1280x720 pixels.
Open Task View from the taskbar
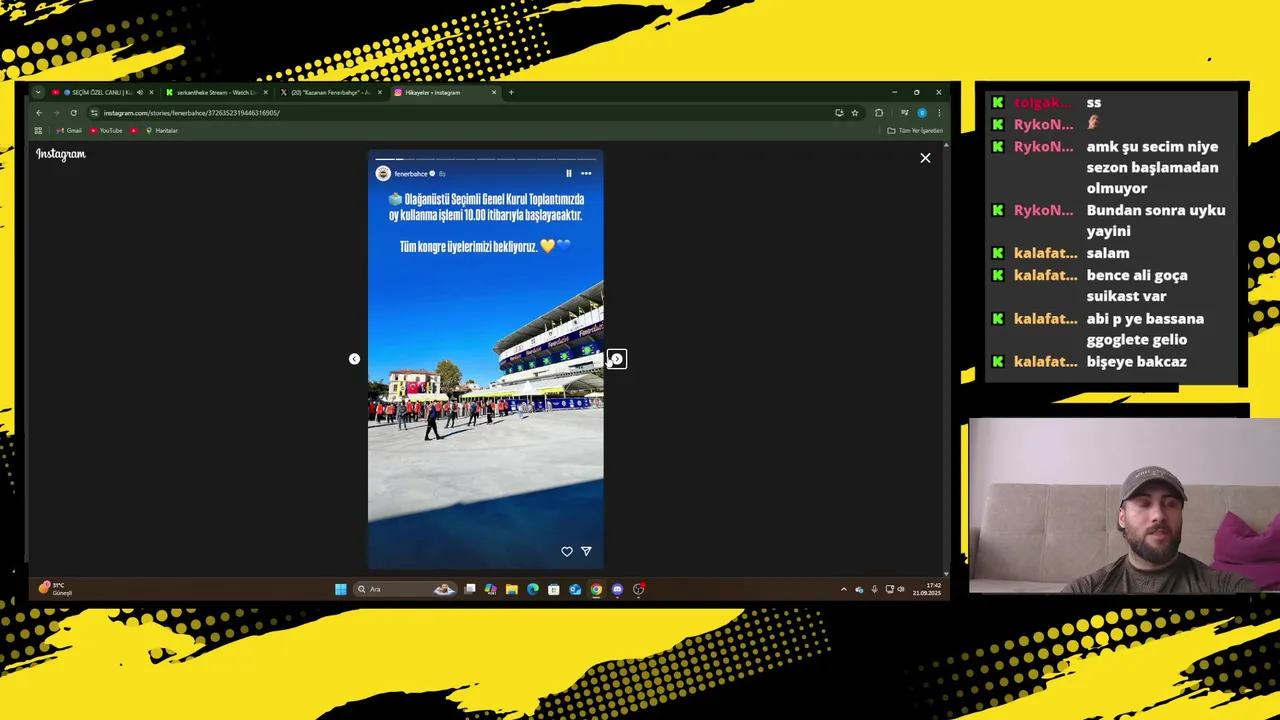click(x=470, y=589)
